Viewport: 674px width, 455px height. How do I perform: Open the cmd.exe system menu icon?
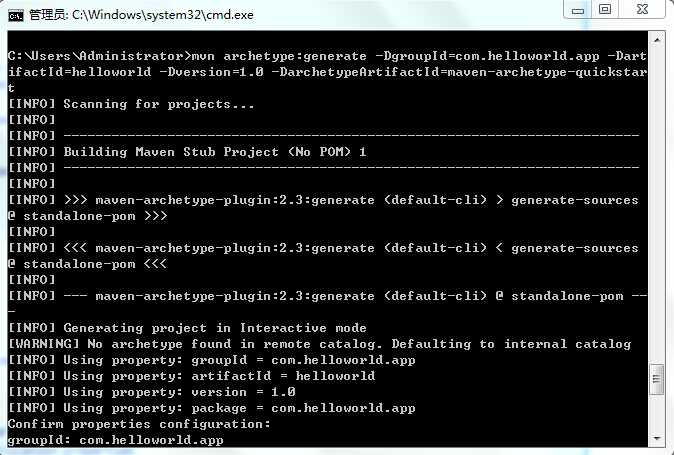click(15, 14)
